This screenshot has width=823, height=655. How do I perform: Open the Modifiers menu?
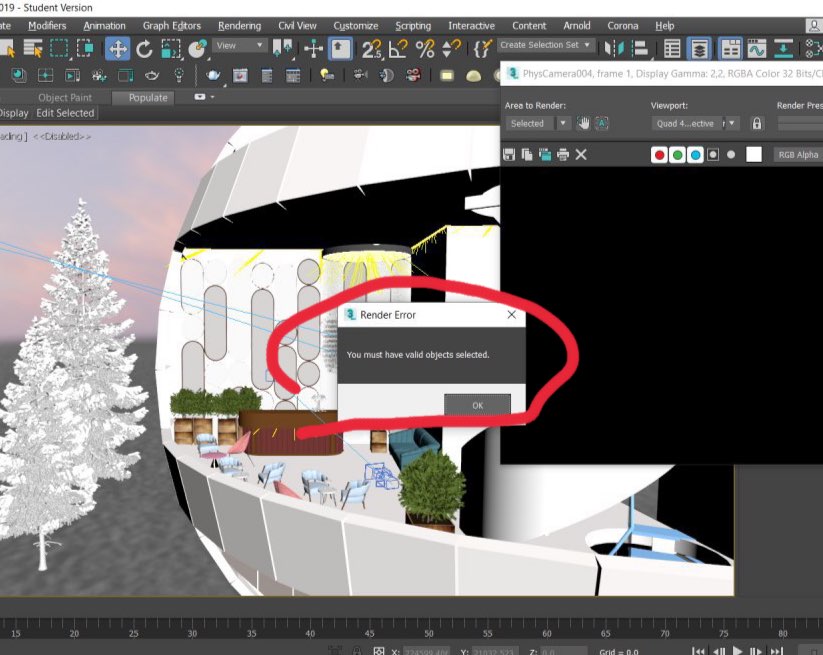tap(47, 26)
